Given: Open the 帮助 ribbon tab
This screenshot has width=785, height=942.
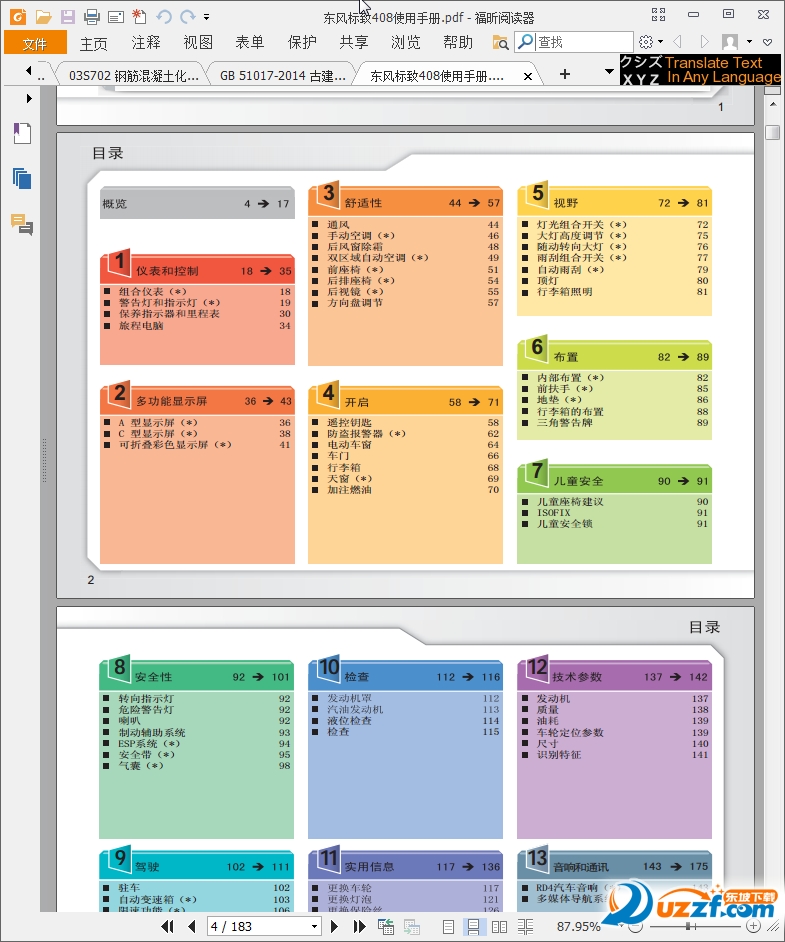Looking at the screenshot, I should [458, 43].
